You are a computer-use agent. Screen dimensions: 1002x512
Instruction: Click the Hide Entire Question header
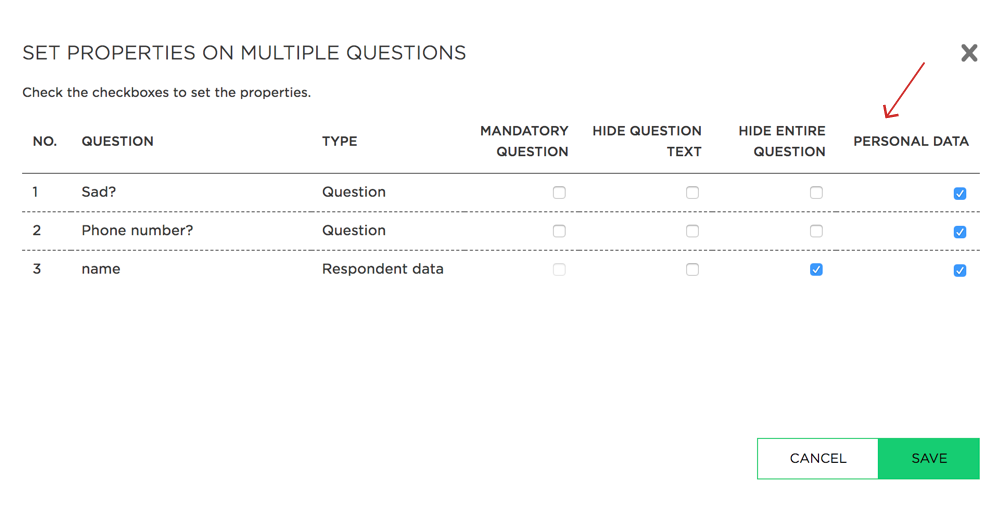782,141
